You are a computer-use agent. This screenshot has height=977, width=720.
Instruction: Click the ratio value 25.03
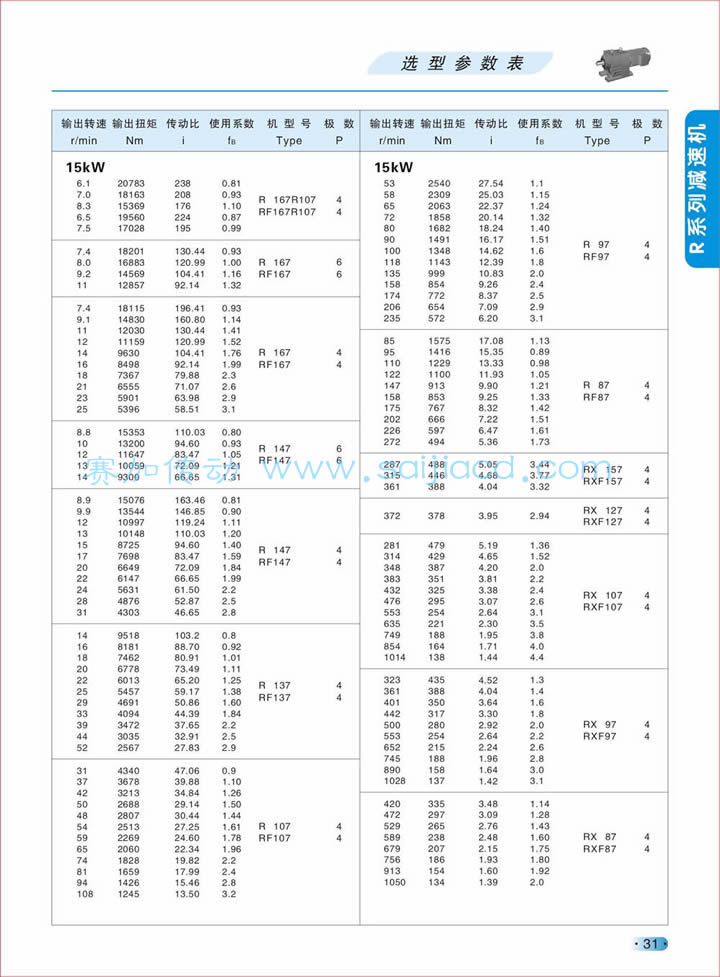491,194
